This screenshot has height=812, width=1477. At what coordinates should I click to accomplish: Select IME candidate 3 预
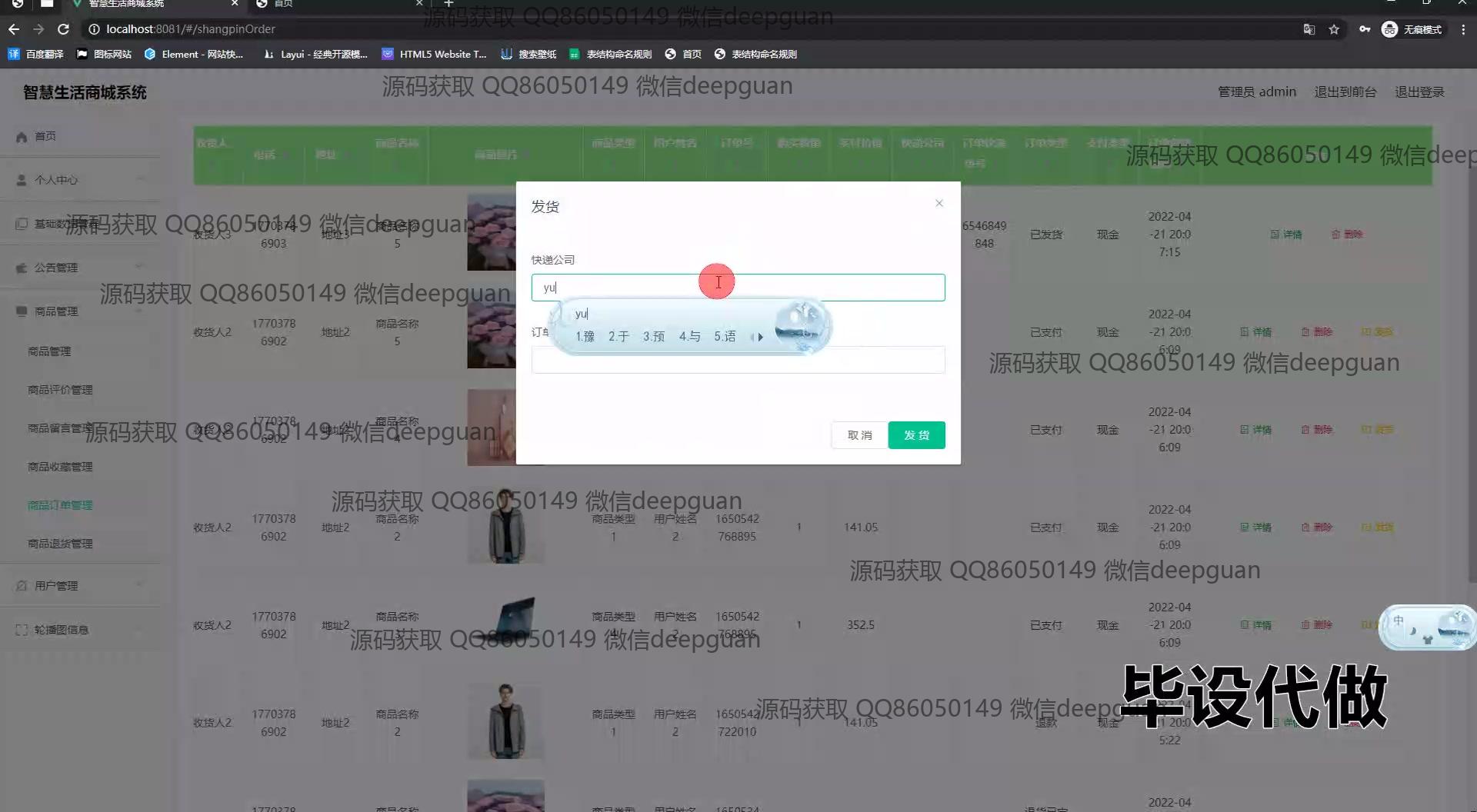pos(654,337)
